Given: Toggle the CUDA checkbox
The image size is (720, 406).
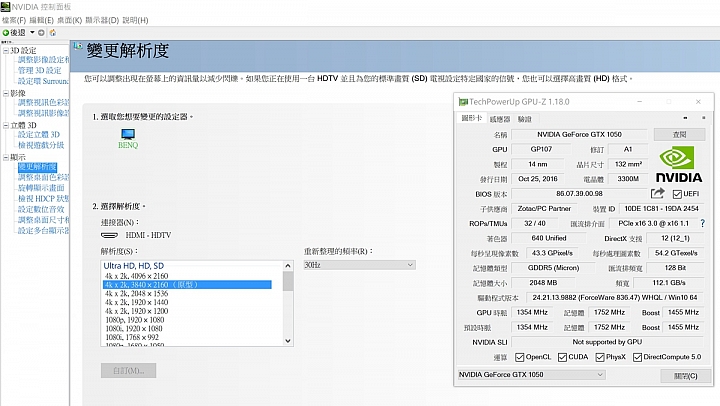Looking at the screenshot, I should pos(562,357).
